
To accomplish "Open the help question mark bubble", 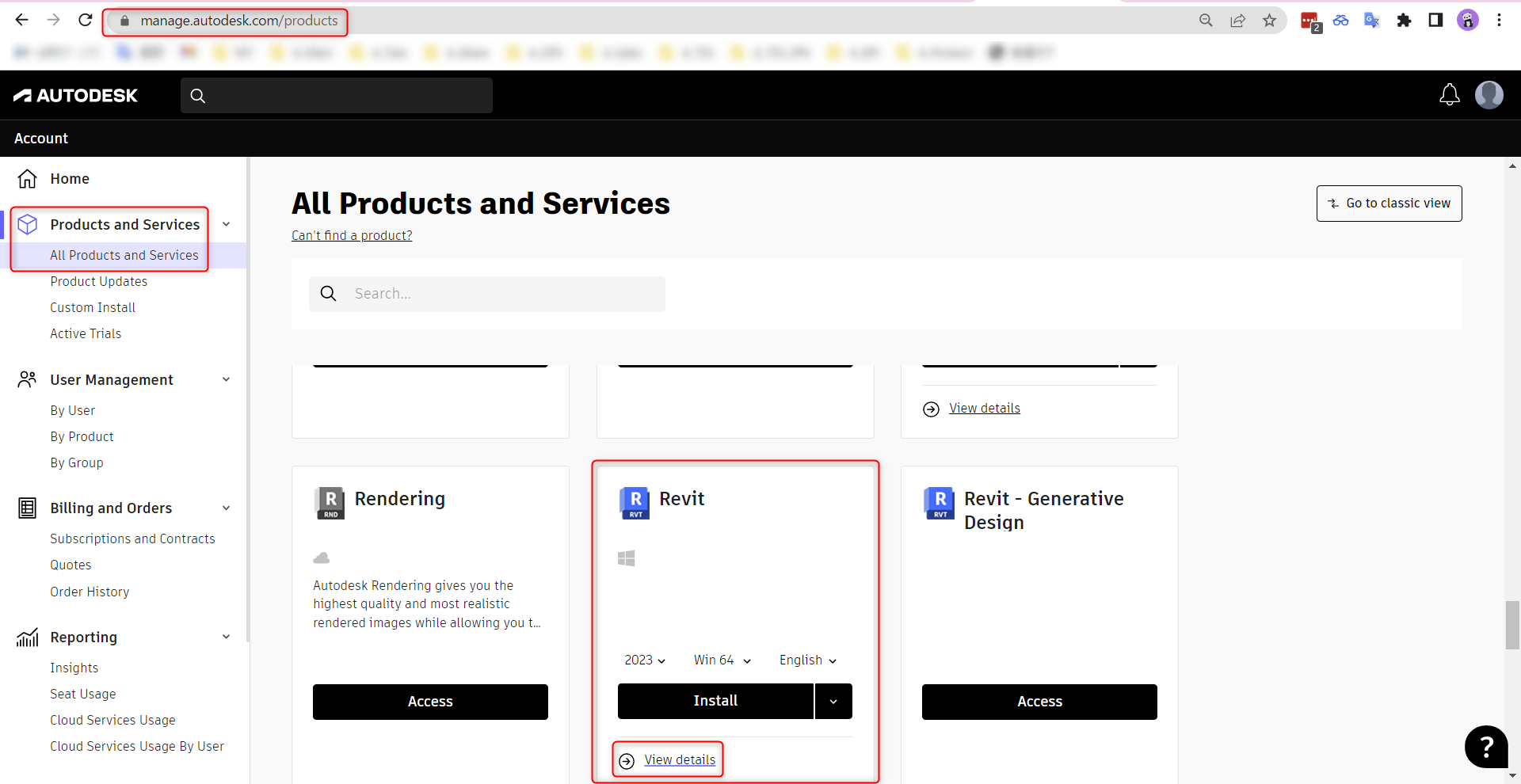I will [1486, 747].
